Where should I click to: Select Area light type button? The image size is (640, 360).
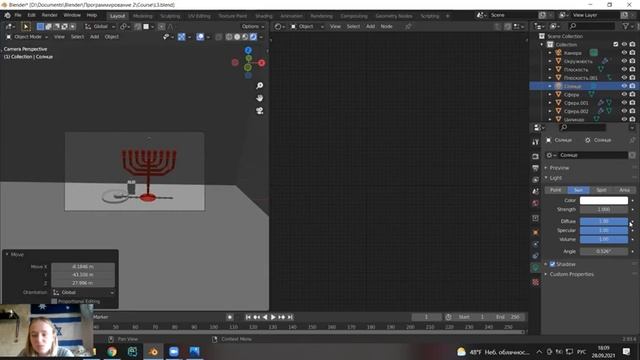[624, 190]
